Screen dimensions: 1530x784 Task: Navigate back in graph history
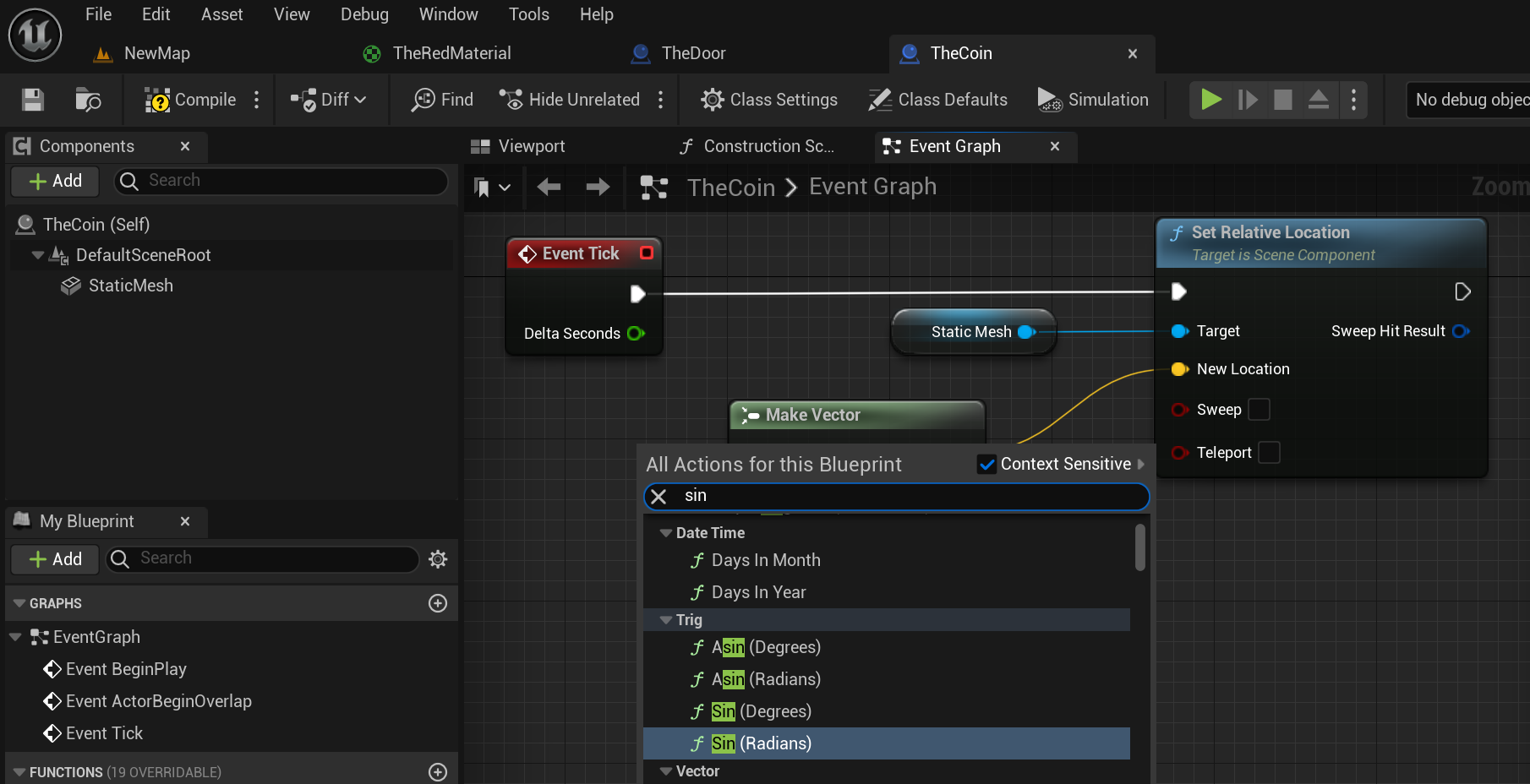coord(549,187)
